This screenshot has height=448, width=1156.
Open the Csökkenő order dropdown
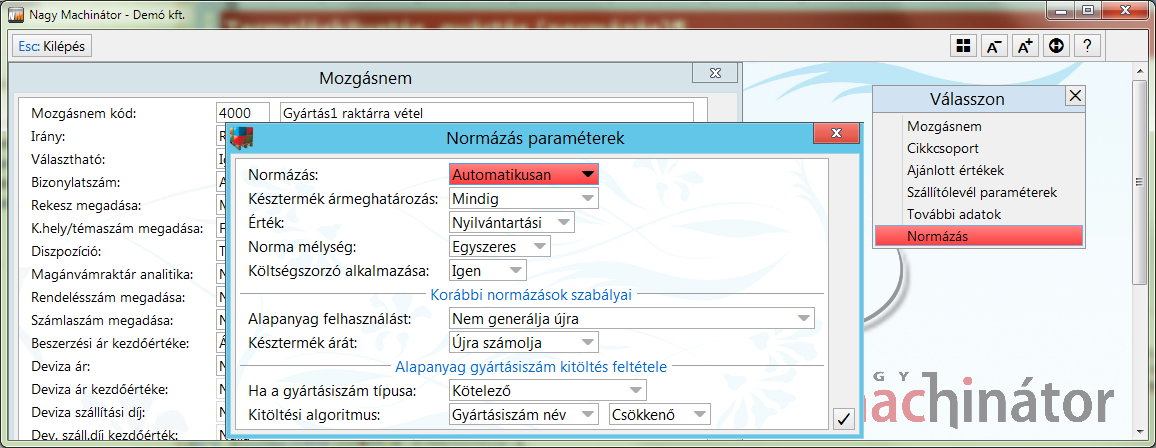coord(660,414)
